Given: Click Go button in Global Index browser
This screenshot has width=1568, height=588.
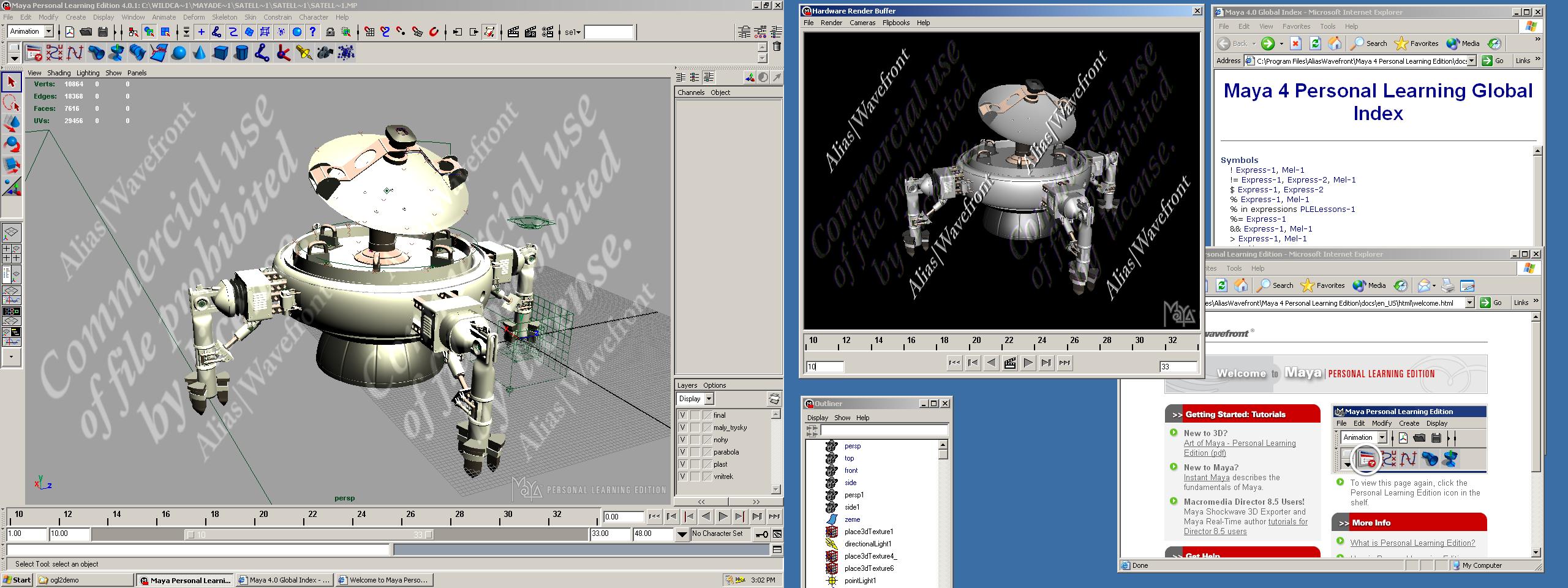Looking at the screenshot, I should (1493, 61).
